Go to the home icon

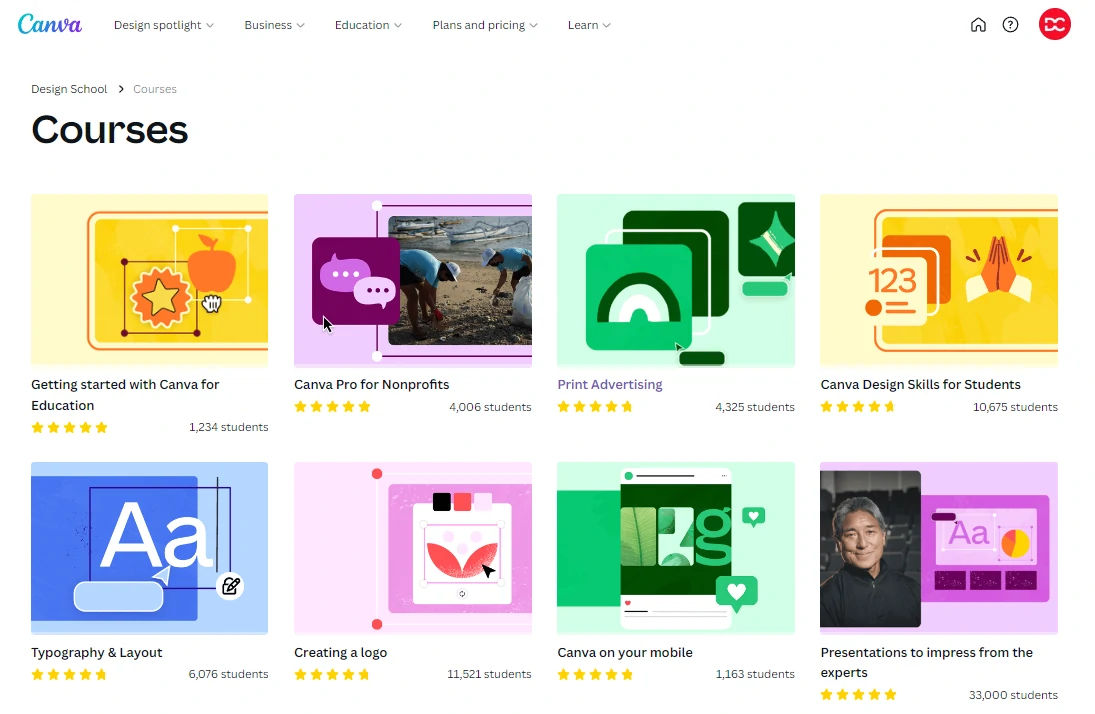coord(978,25)
